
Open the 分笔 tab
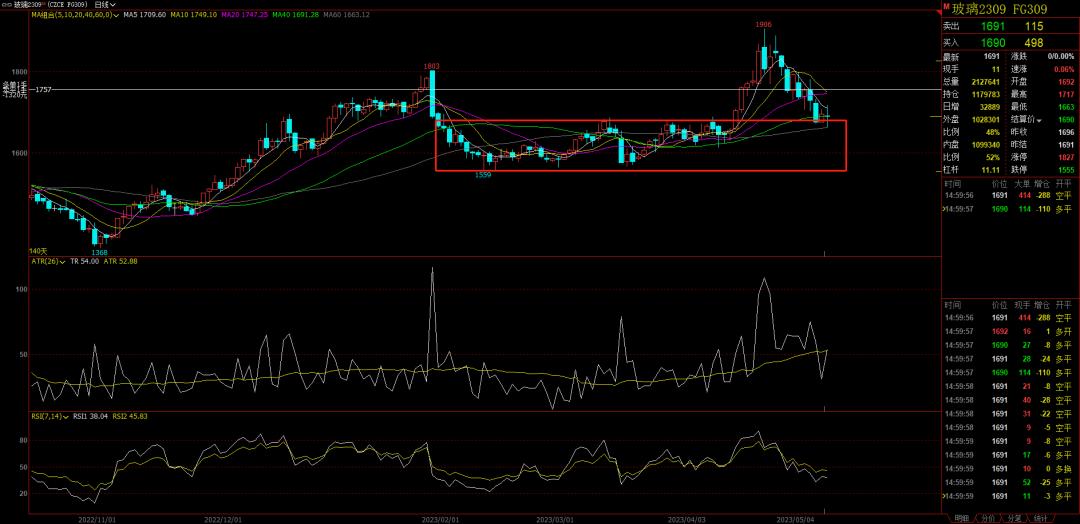click(x=1014, y=518)
